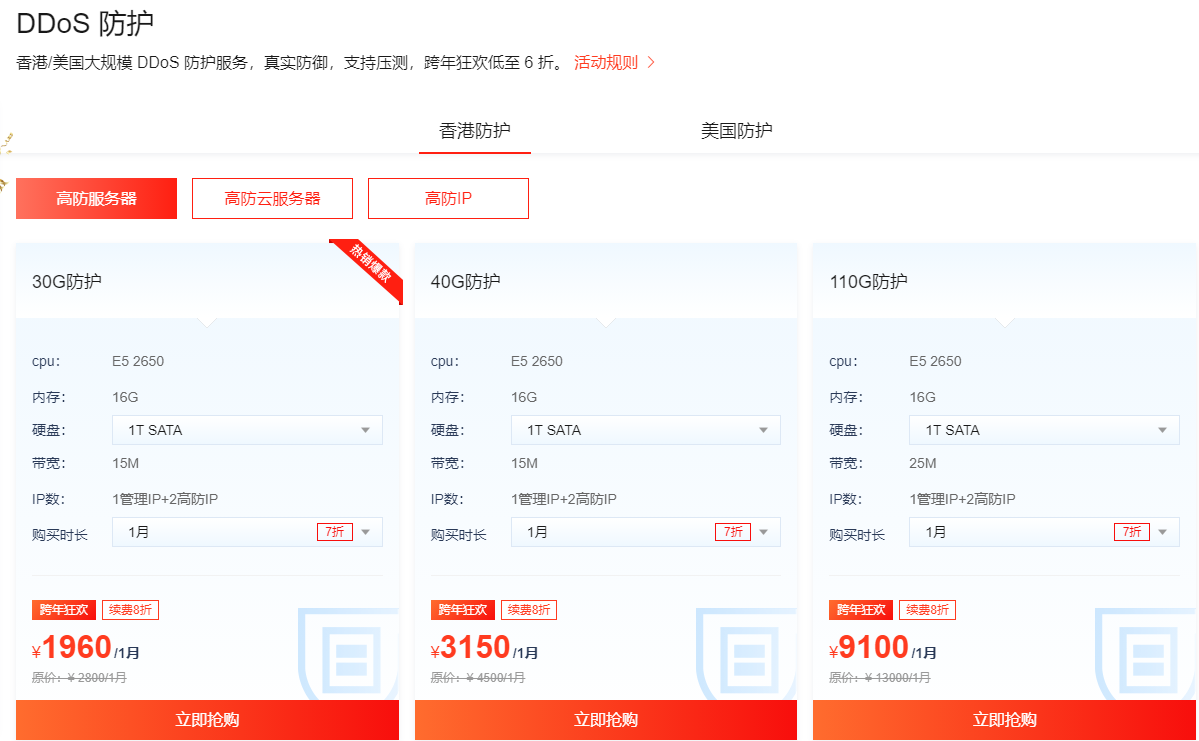
Task: Click the 跨年狂欢 tag in the 30G防护 card
Action: (63, 609)
